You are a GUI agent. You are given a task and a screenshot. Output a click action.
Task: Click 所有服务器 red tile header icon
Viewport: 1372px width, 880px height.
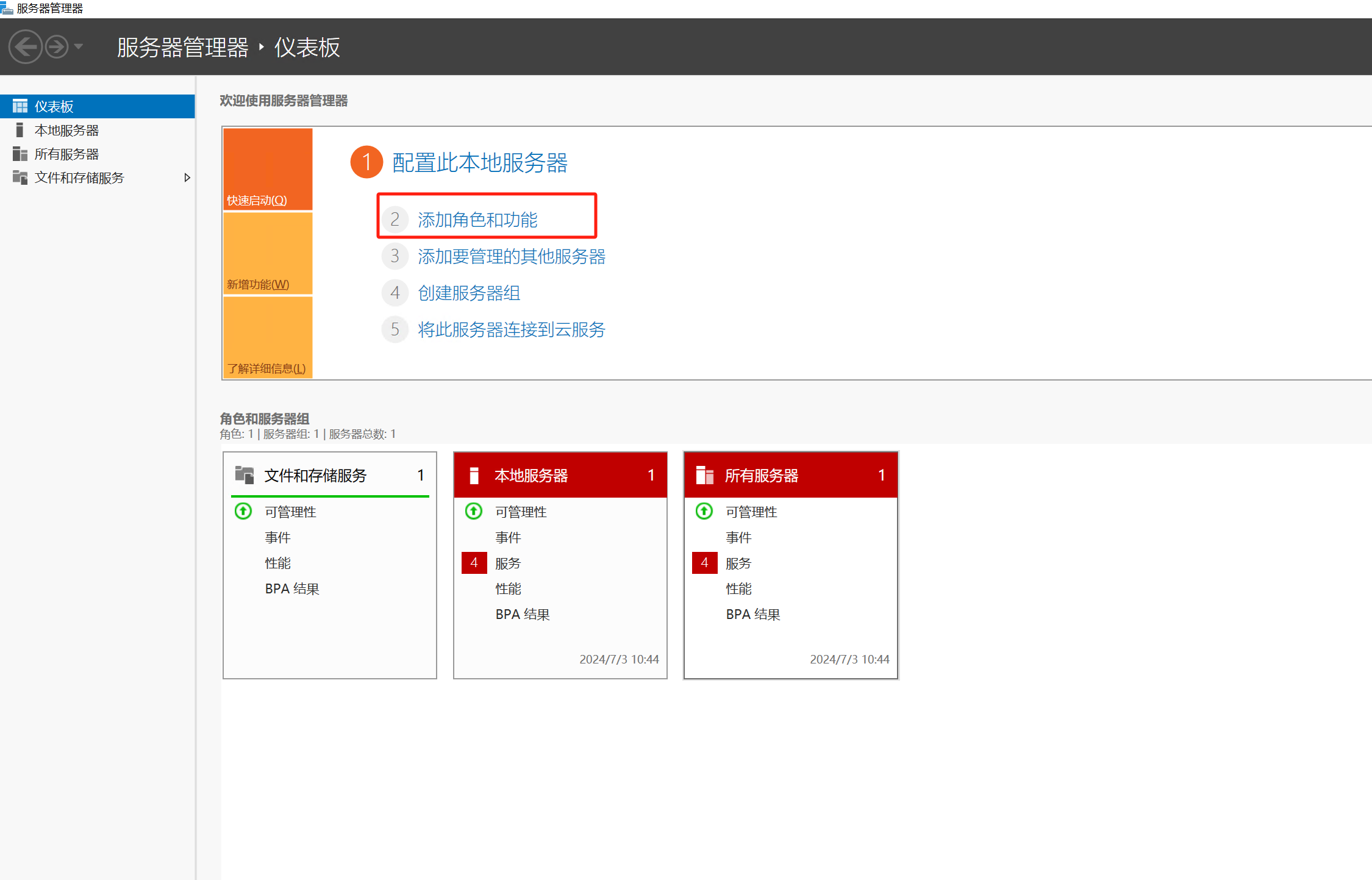tap(705, 475)
